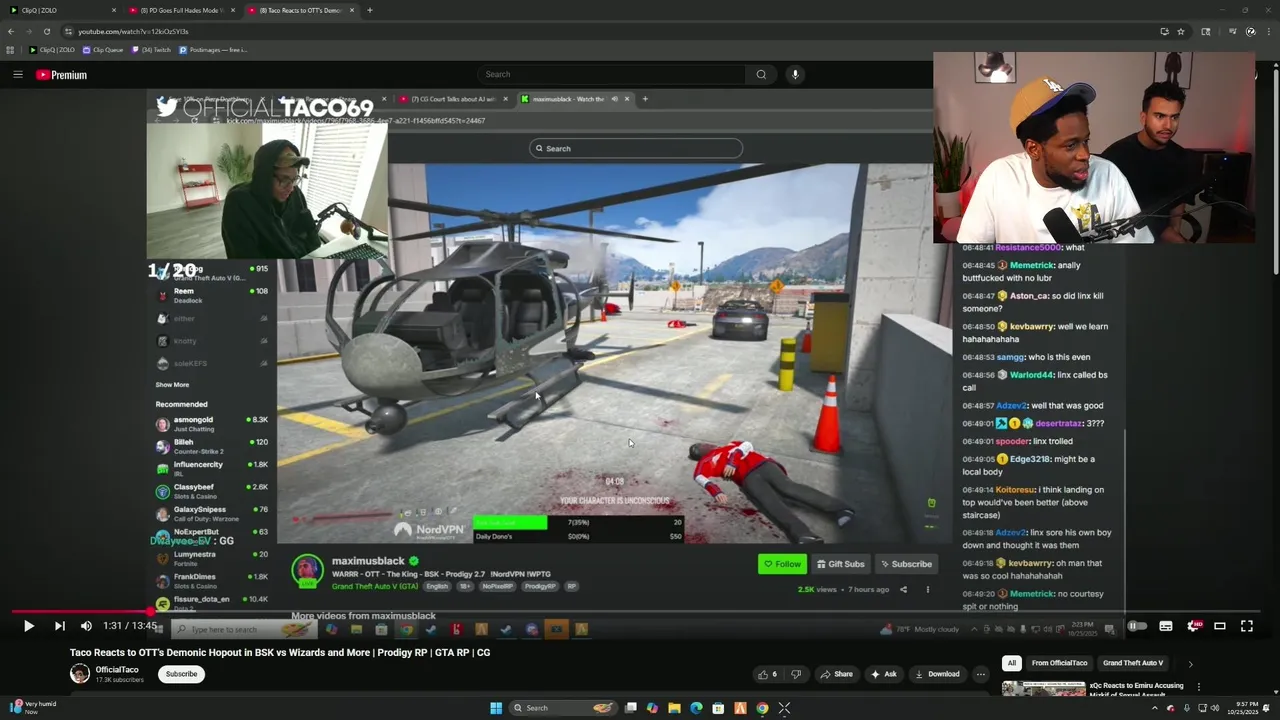Image resolution: width=1280 pixels, height=720 pixels.
Task: Dislike the video with thumbs down
Action: [x=796, y=674]
